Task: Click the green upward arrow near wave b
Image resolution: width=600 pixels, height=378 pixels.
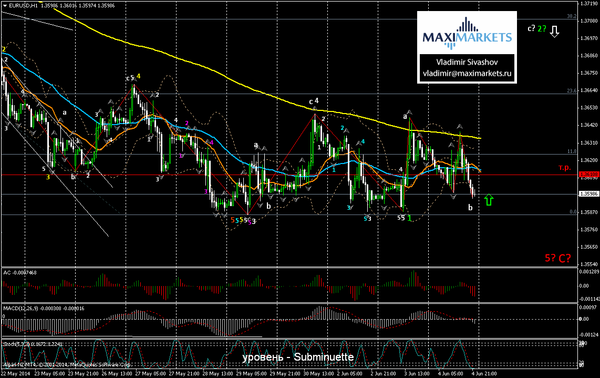Action: (489, 200)
